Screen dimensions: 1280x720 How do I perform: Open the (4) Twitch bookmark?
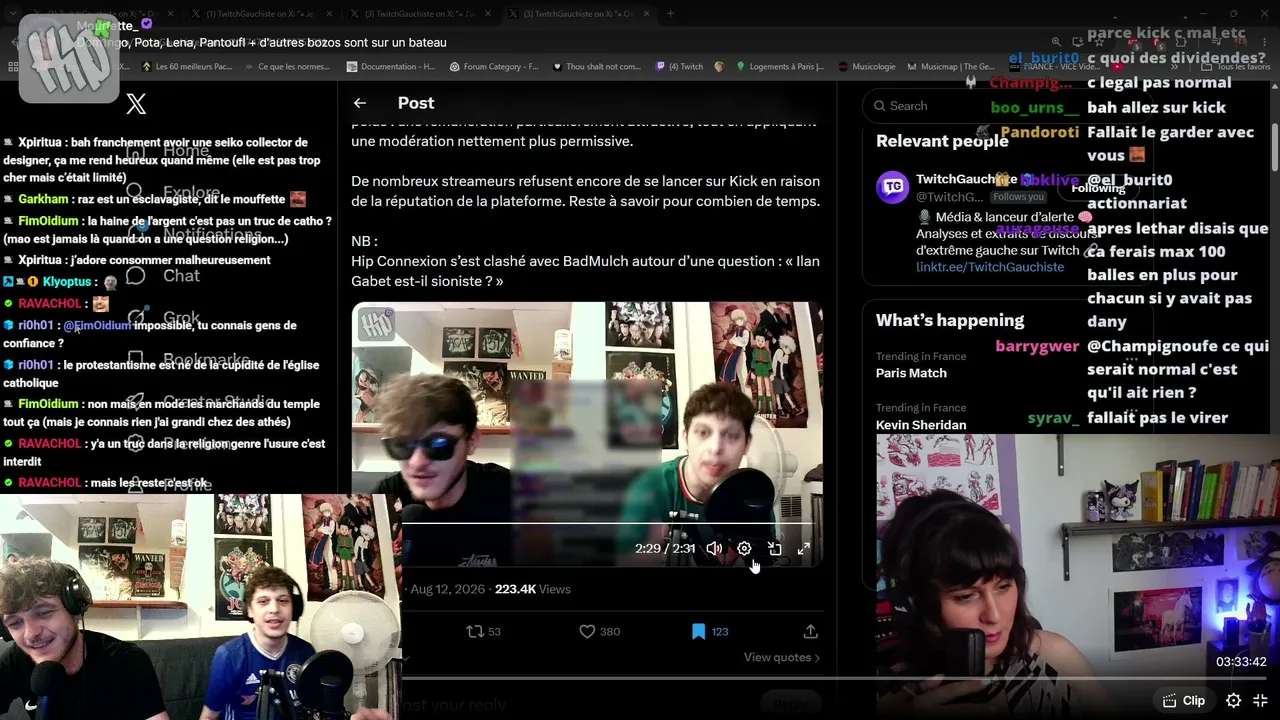(680, 67)
